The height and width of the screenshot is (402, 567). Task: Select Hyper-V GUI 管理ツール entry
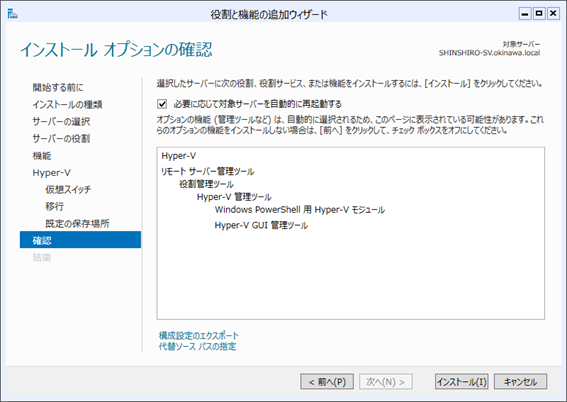pos(261,226)
